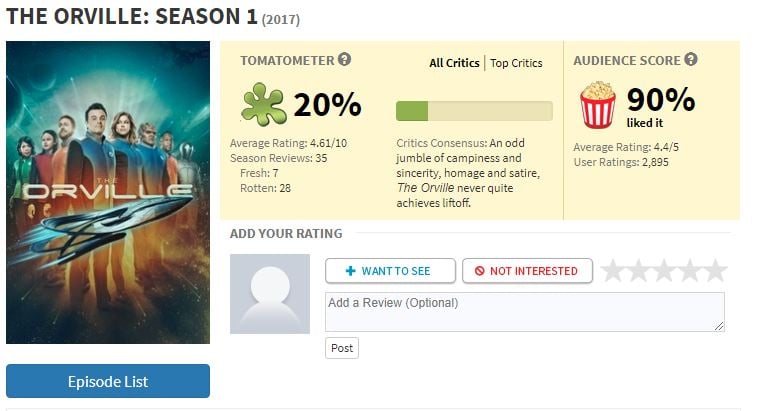The width and height of the screenshot is (758, 411).
Task: Click the Audience Score help question icon
Action: (x=691, y=59)
